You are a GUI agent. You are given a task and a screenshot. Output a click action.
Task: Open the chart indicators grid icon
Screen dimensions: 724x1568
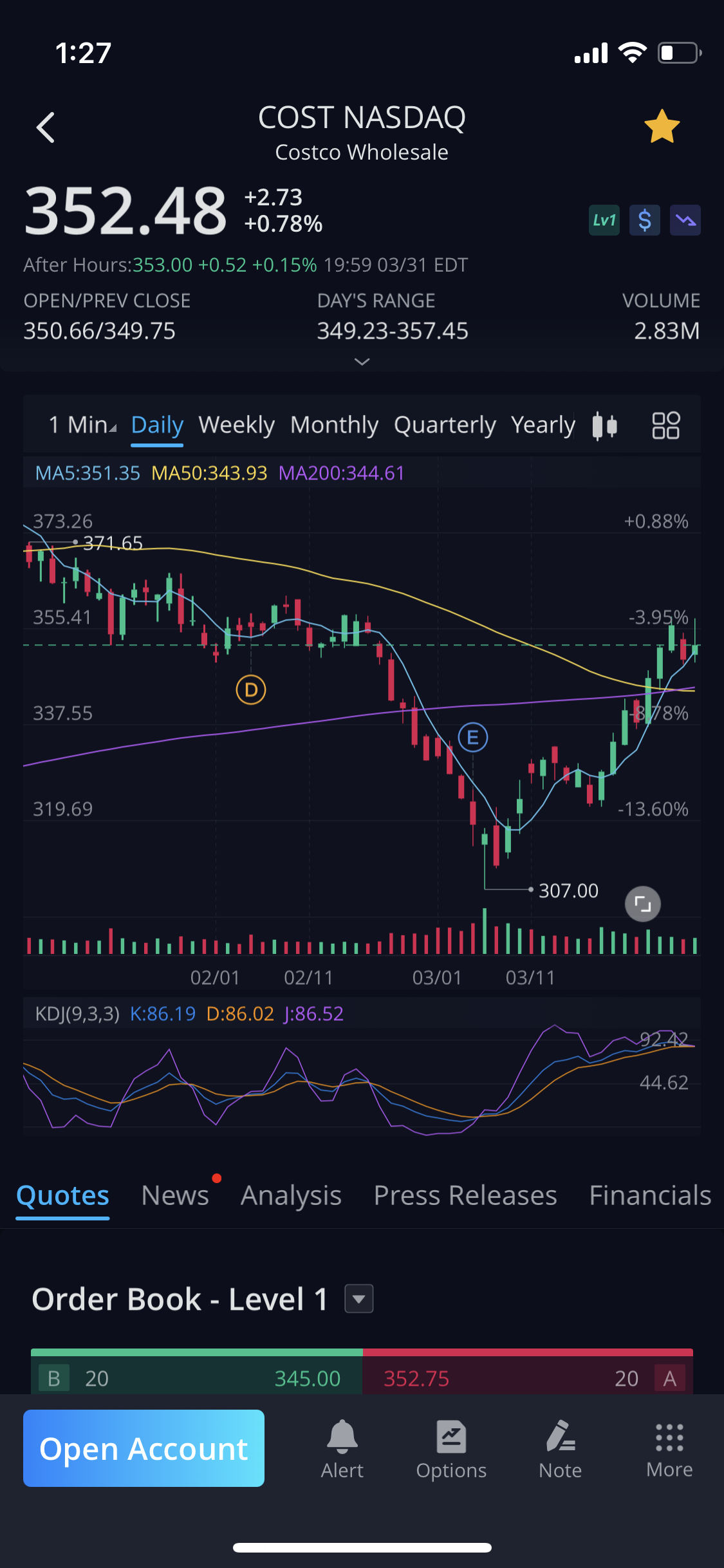pyautogui.click(x=665, y=425)
